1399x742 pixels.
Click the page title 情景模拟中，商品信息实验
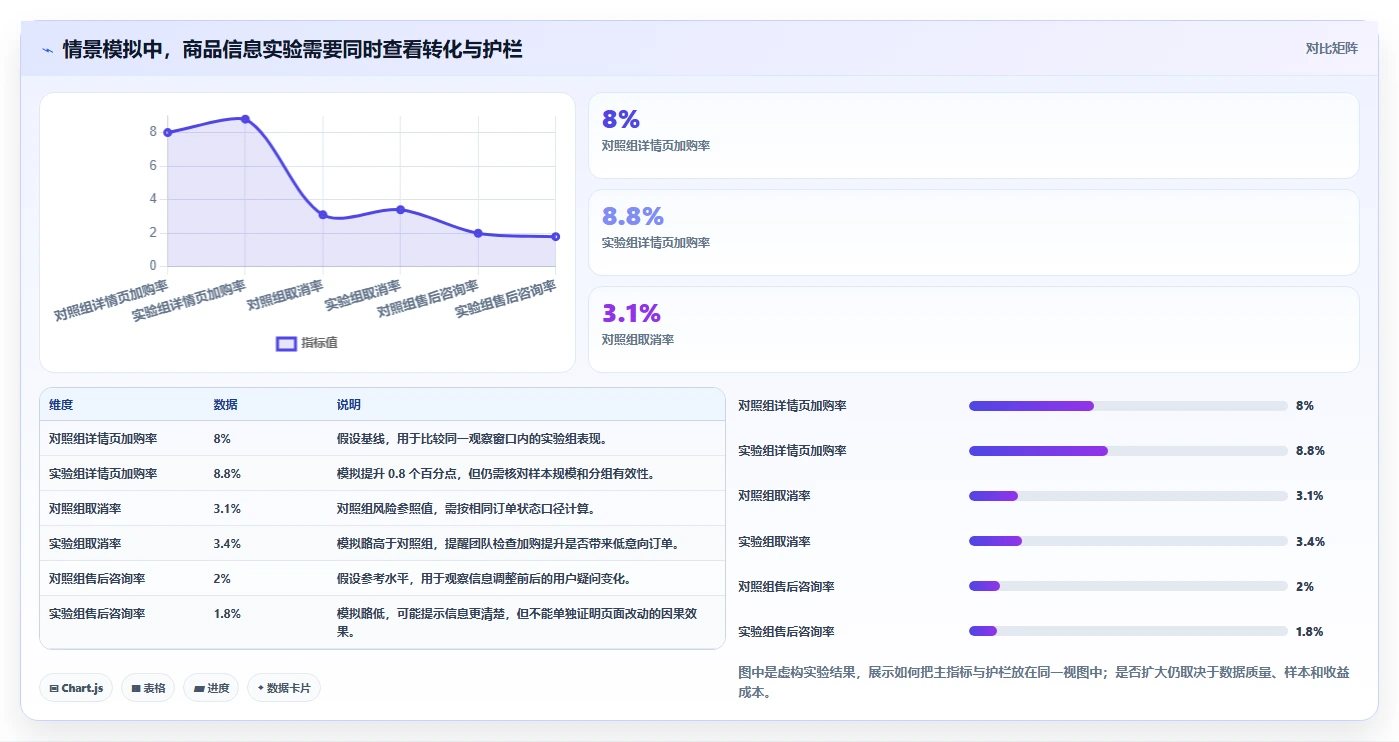coord(292,50)
